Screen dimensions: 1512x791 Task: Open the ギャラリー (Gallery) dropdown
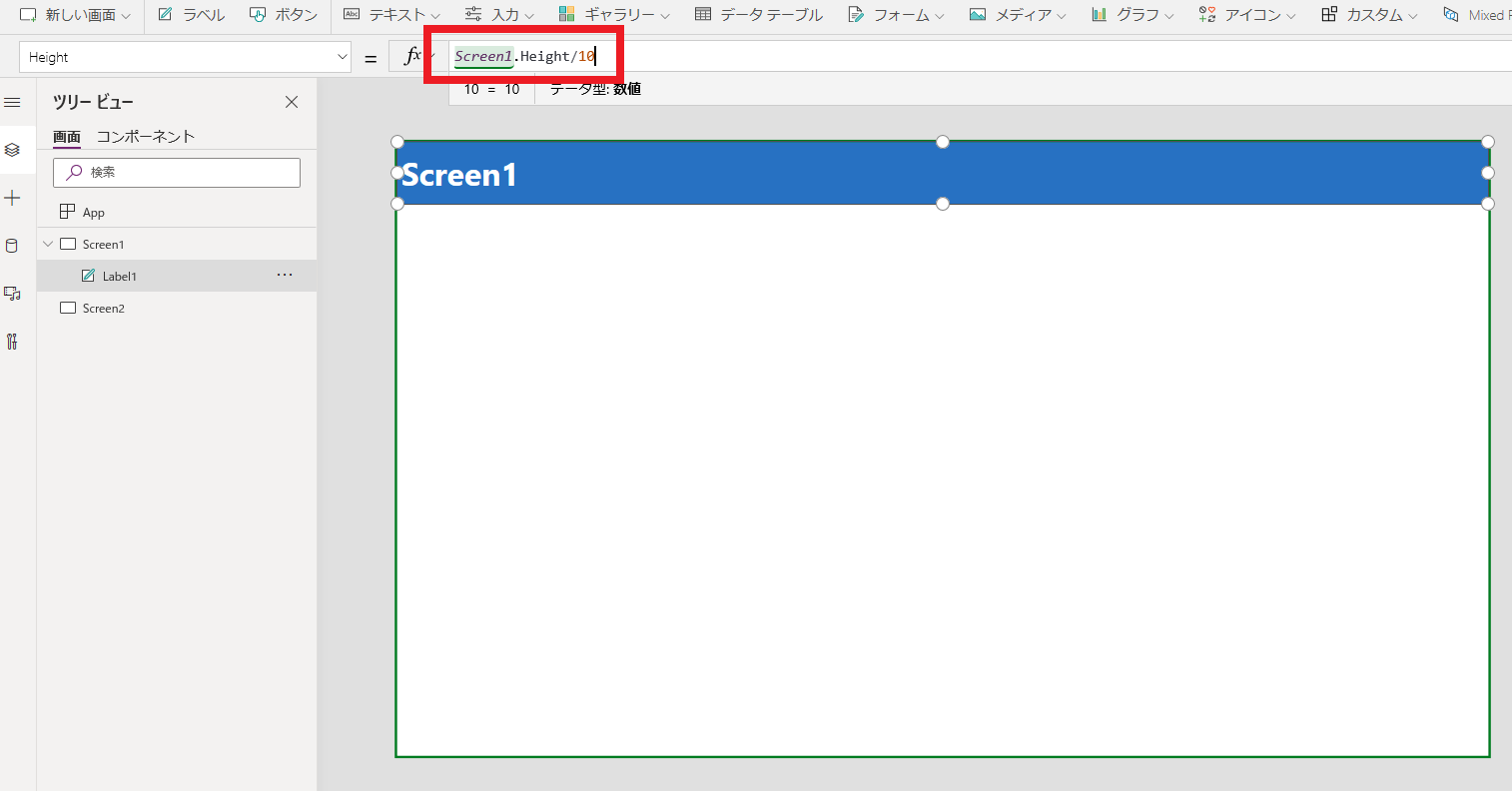click(614, 15)
